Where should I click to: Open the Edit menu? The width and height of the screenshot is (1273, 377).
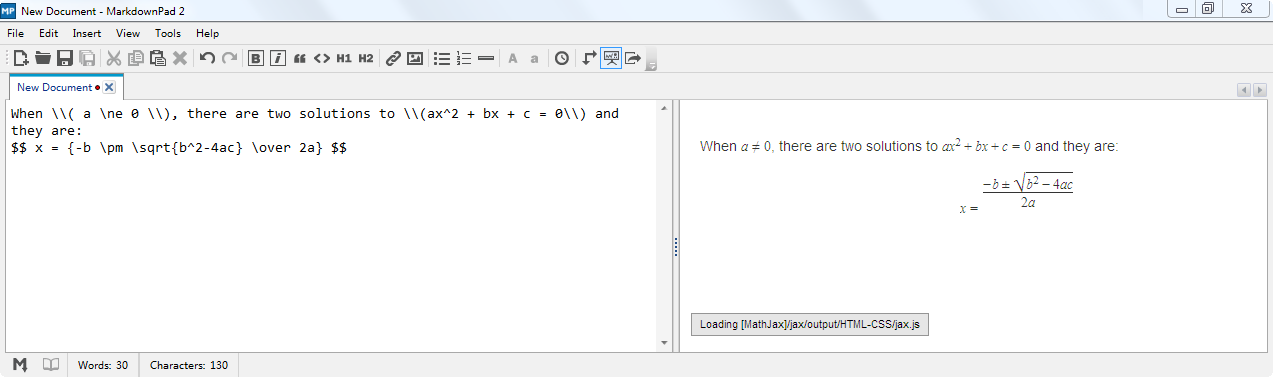pos(49,33)
